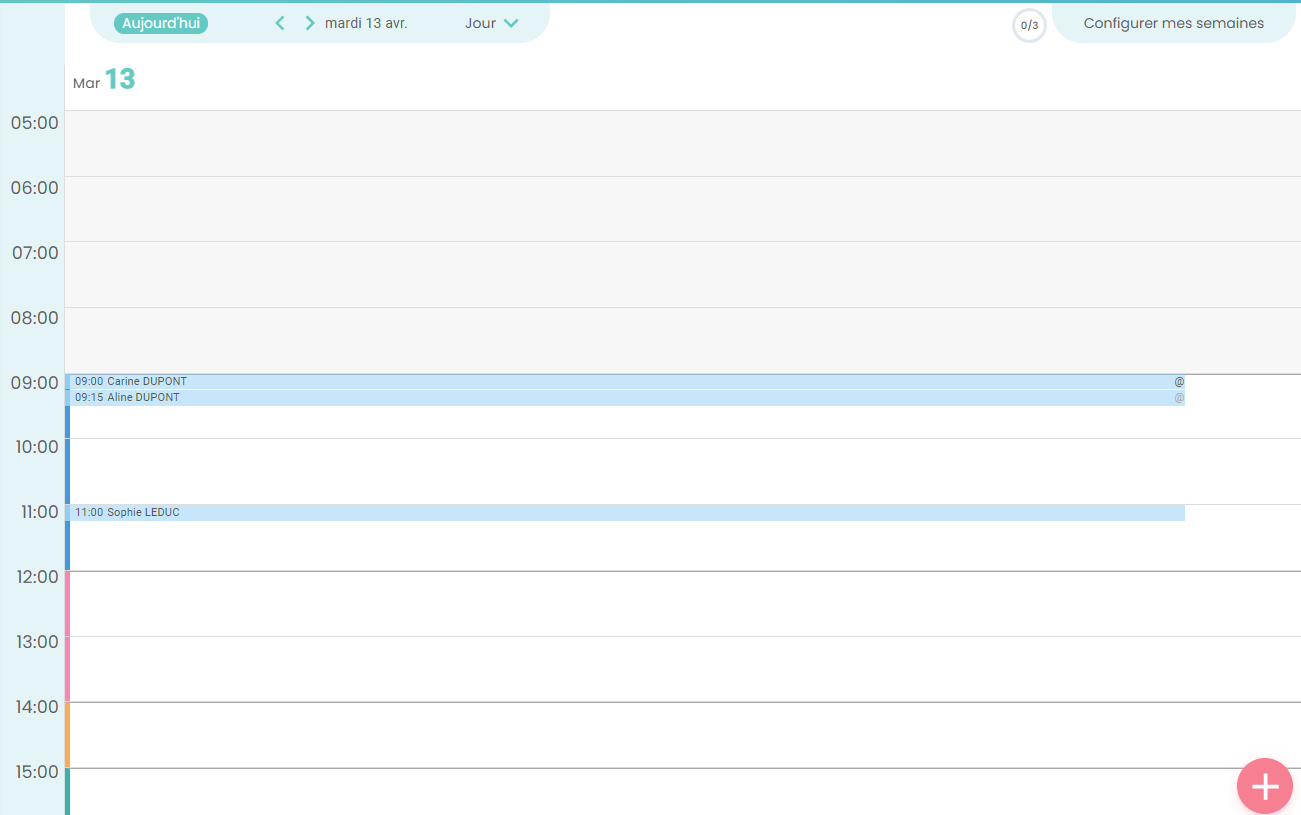Open the 09:00 Carine DUPONT appointment

coord(600,382)
